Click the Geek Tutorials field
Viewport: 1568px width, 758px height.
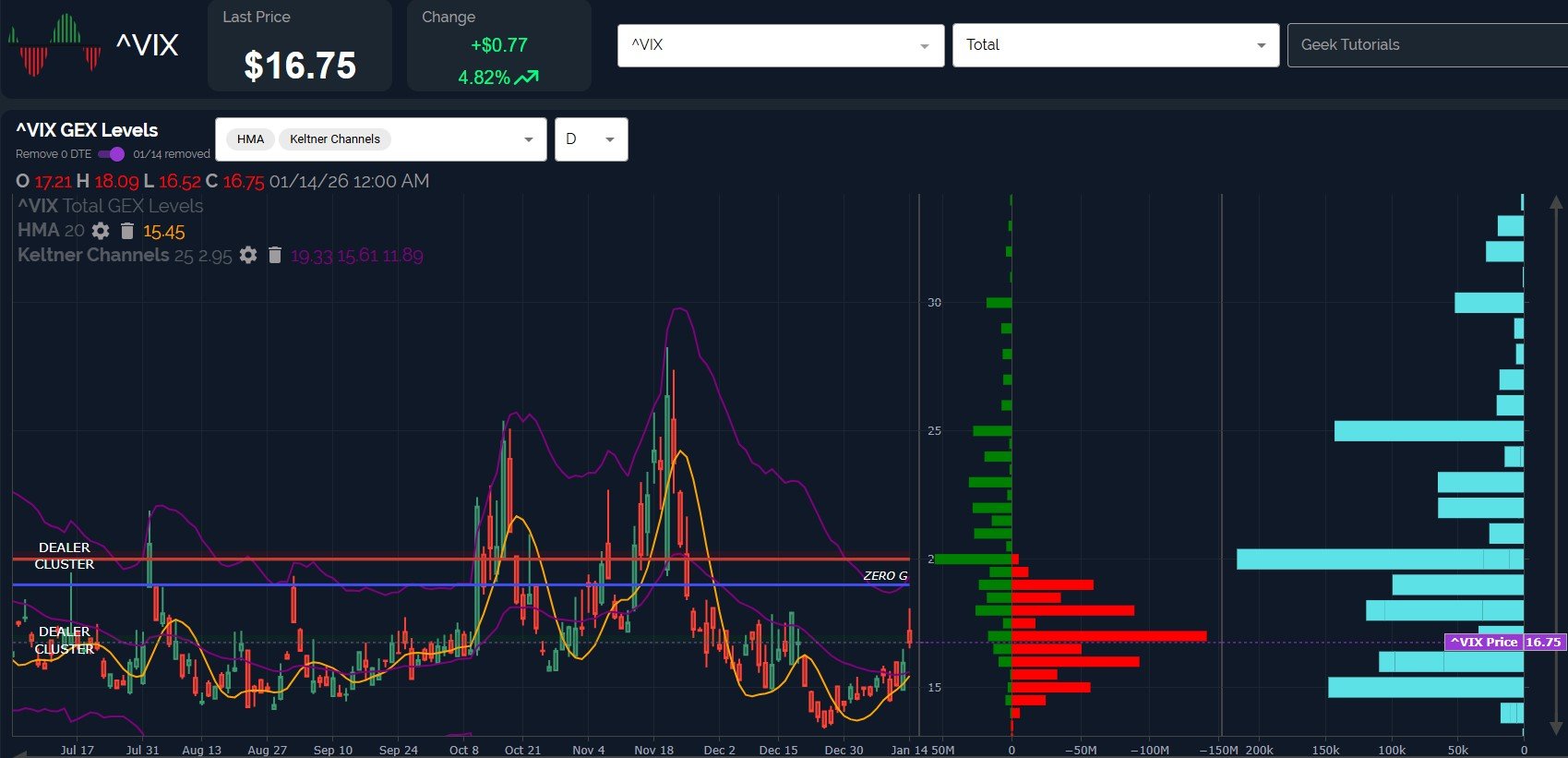point(1427,45)
